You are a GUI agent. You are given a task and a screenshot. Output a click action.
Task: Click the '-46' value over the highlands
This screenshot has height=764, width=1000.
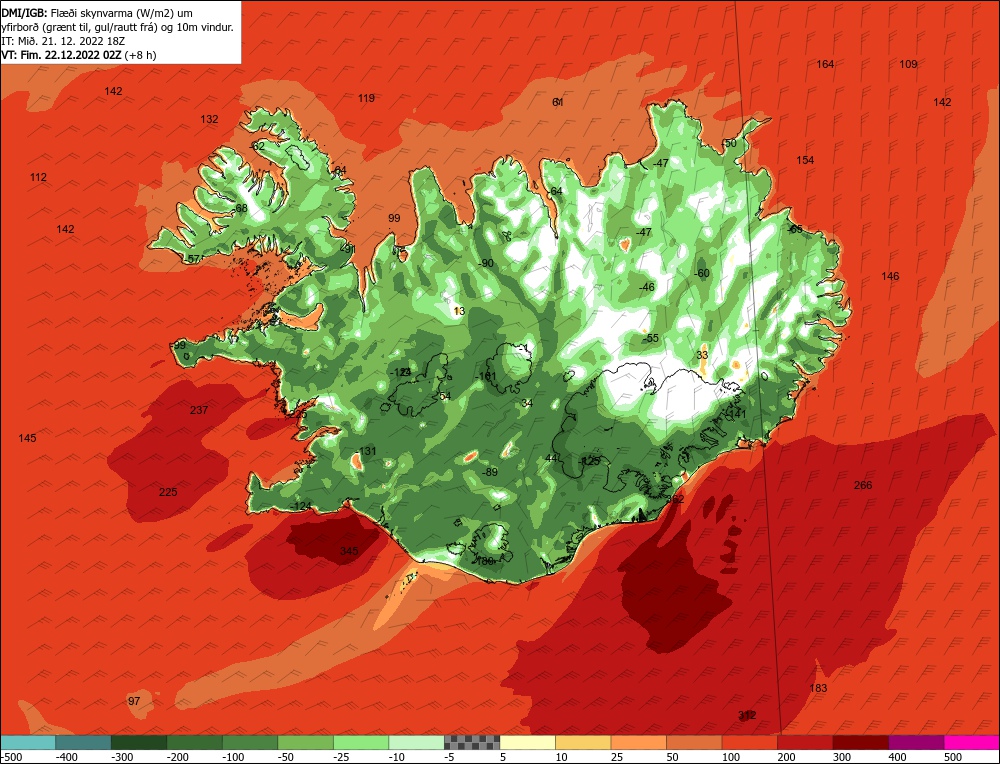click(647, 287)
